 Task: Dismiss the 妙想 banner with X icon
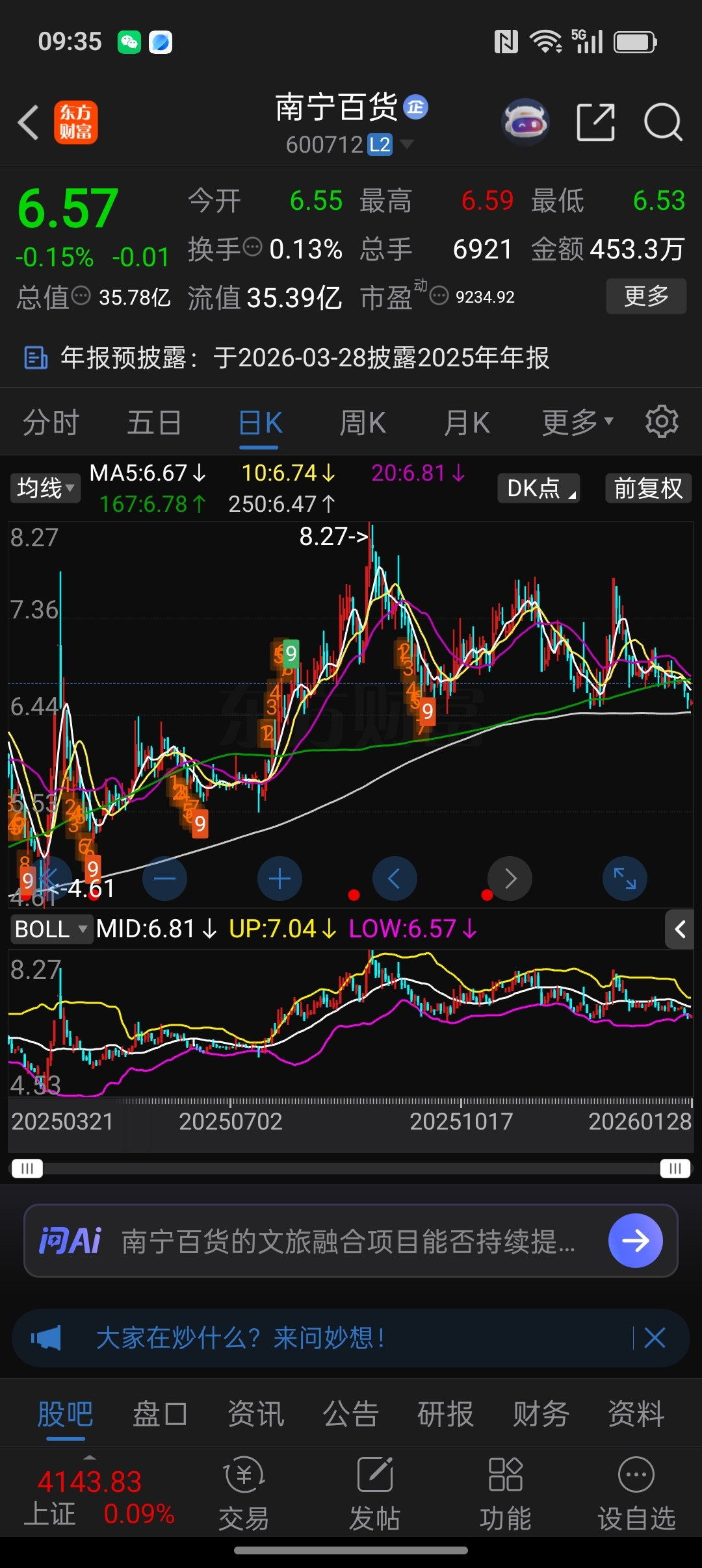[655, 1338]
